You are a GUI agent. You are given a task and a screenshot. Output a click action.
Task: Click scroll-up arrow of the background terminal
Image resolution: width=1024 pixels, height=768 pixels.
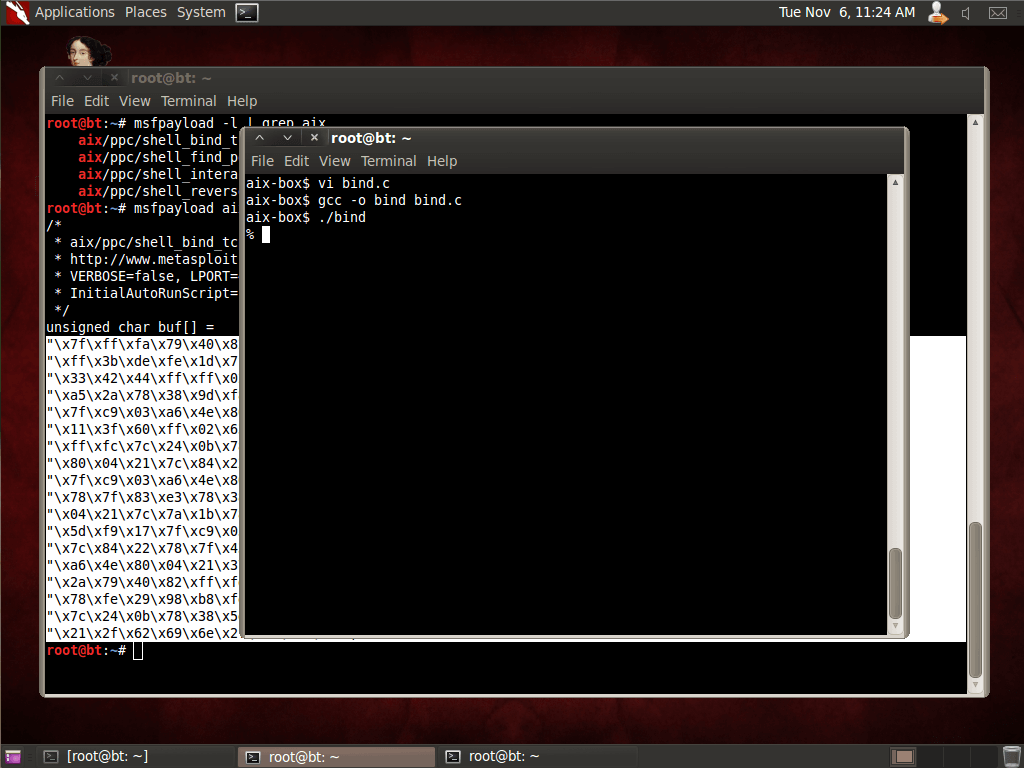point(975,122)
